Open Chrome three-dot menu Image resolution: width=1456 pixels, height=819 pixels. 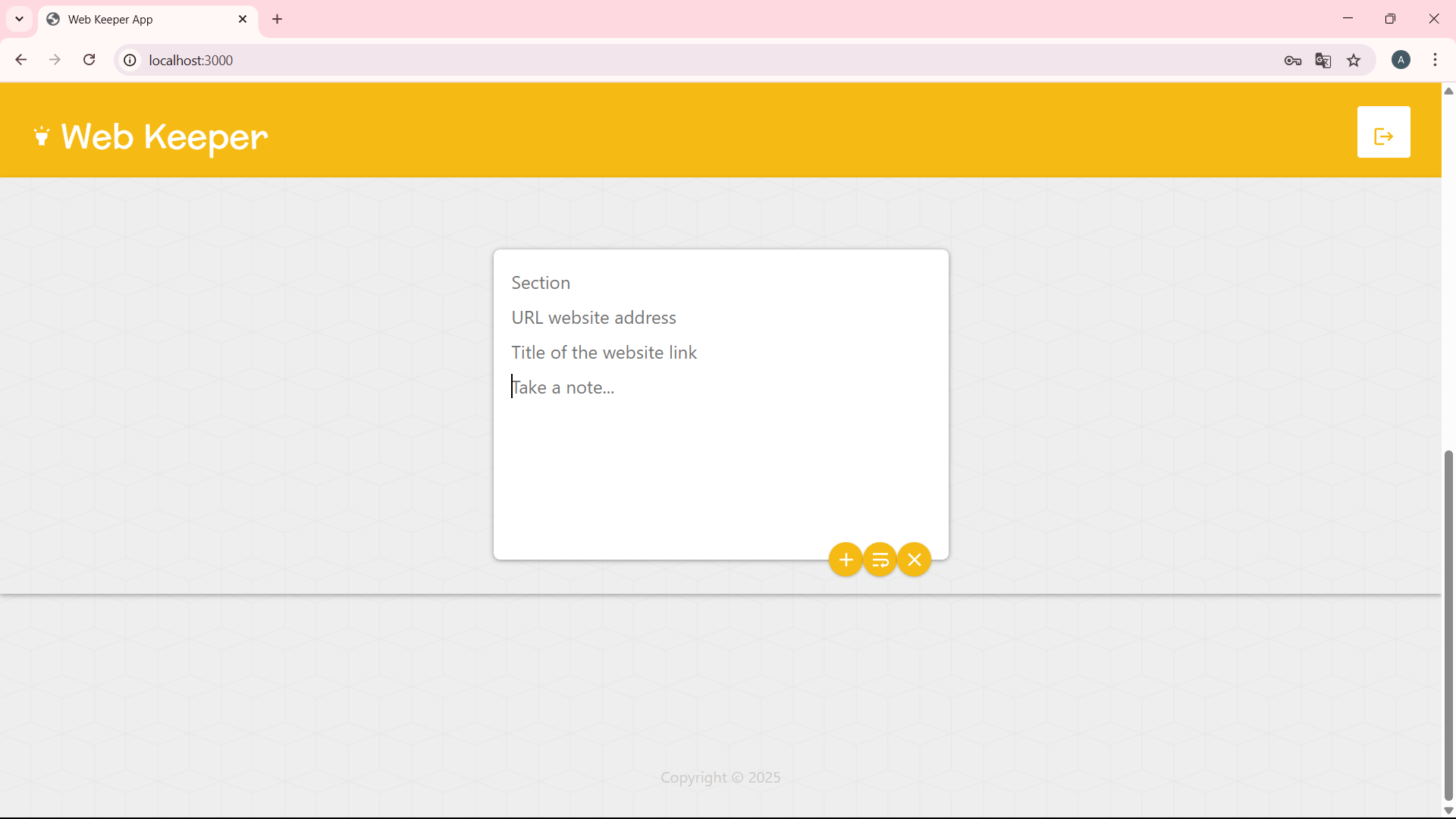[x=1435, y=60]
